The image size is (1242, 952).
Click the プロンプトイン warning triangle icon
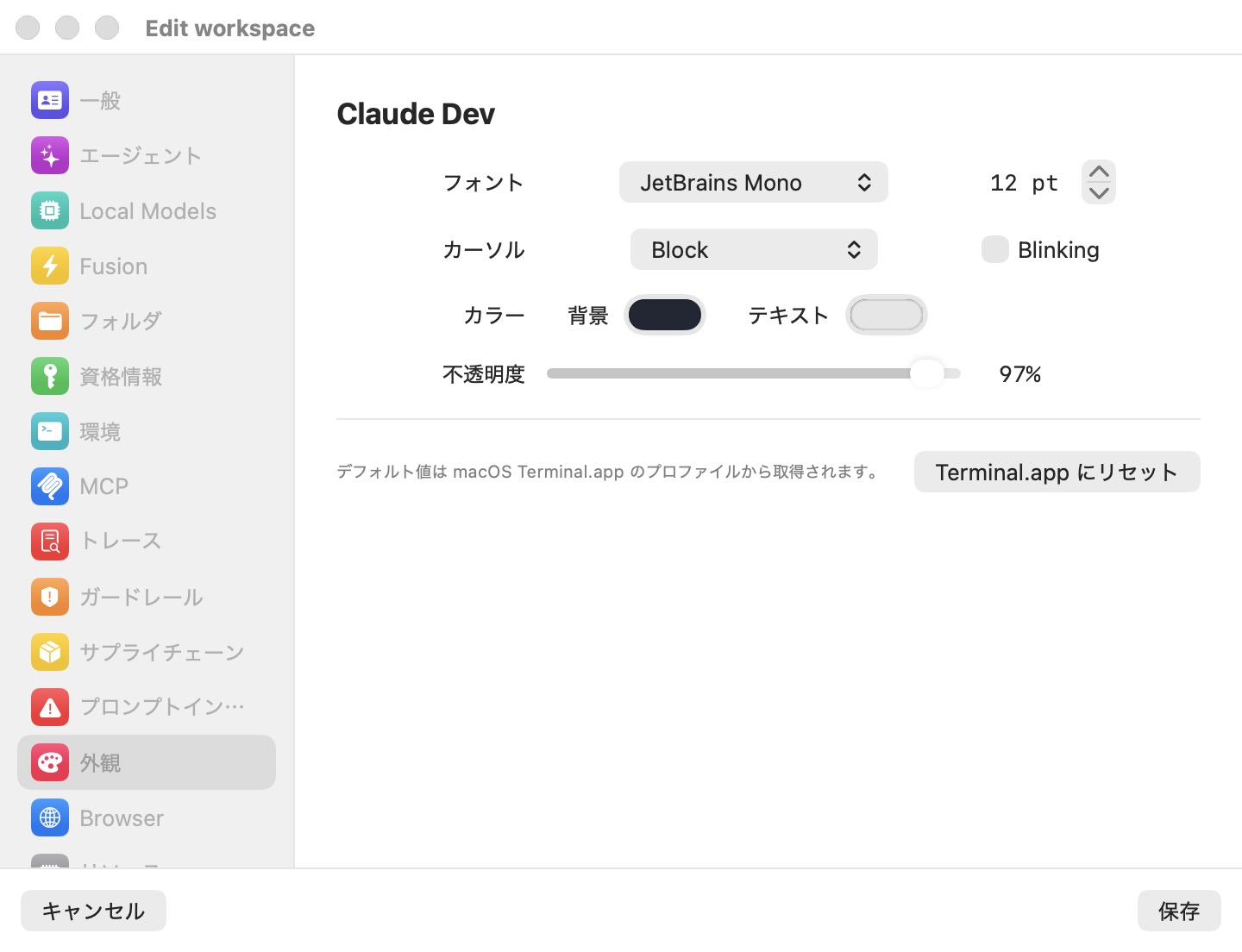click(50, 707)
